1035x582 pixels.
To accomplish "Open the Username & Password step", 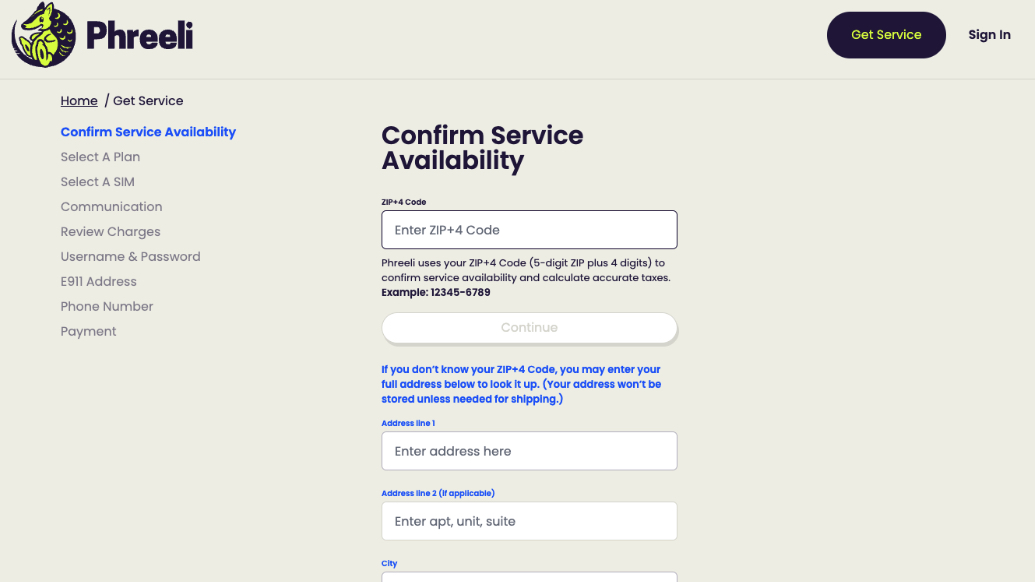I will pyautogui.click(x=130, y=256).
